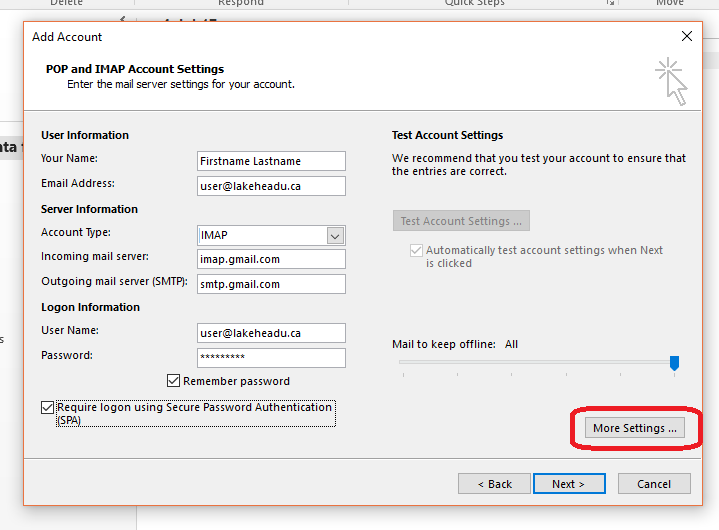Open the Quick Steps dialog launcher
719x530 pixels.
point(610,4)
